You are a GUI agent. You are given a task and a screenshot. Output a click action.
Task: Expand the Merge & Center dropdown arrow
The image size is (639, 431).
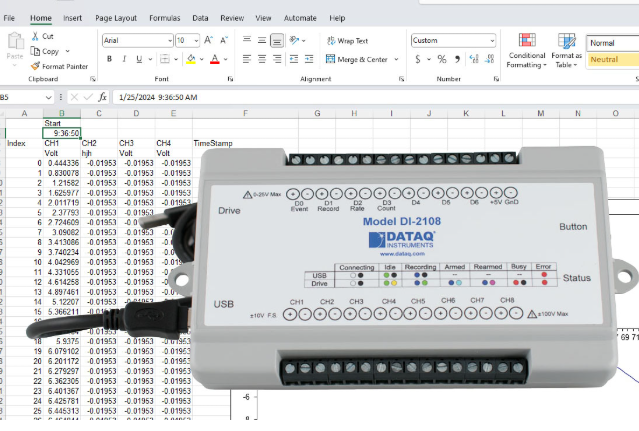click(396, 59)
